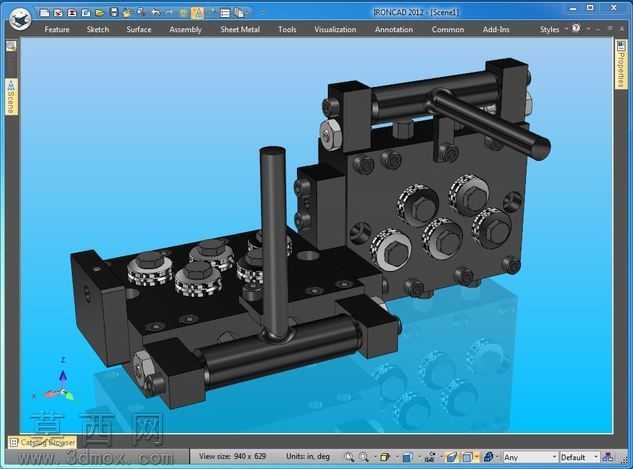Click the Open folder icon in quick access toolbar

99,13
